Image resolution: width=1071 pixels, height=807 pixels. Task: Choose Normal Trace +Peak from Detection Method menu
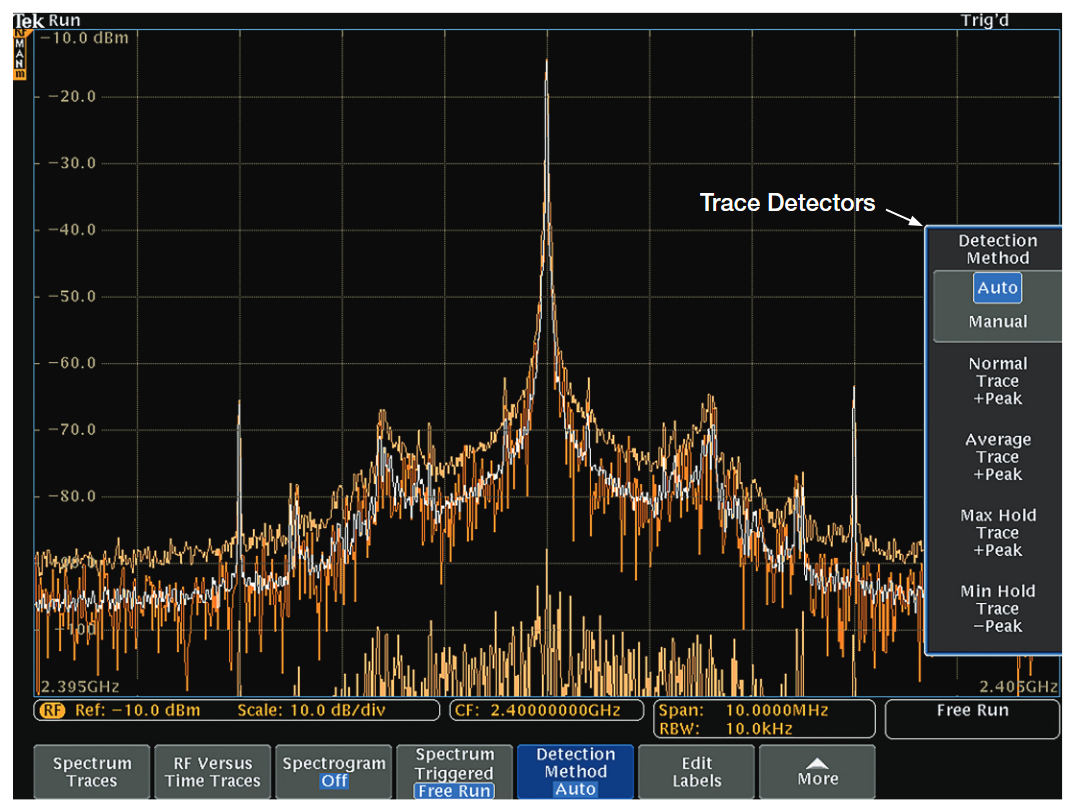(998, 381)
